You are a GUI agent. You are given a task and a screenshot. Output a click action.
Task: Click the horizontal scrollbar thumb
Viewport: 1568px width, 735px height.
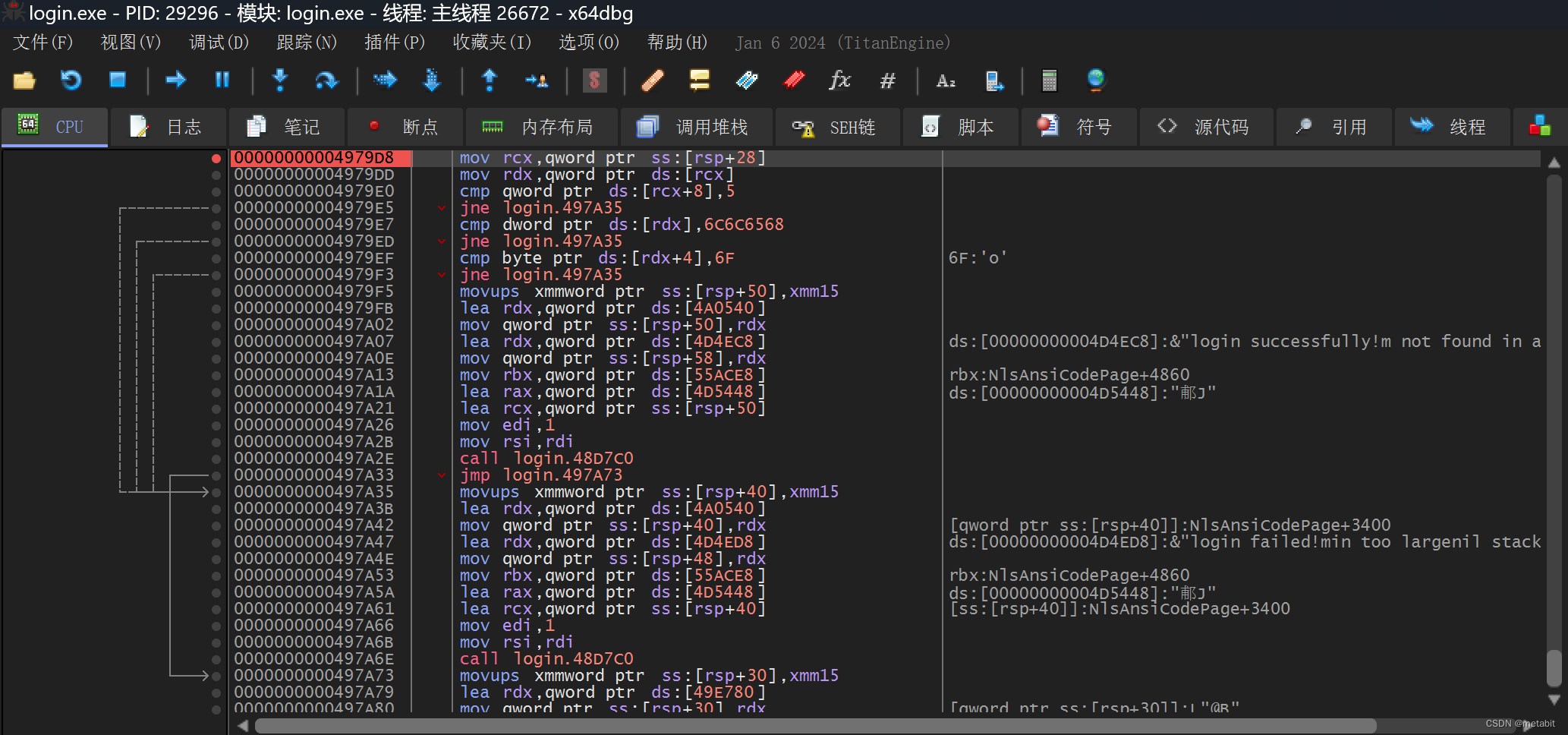point(815,726)
